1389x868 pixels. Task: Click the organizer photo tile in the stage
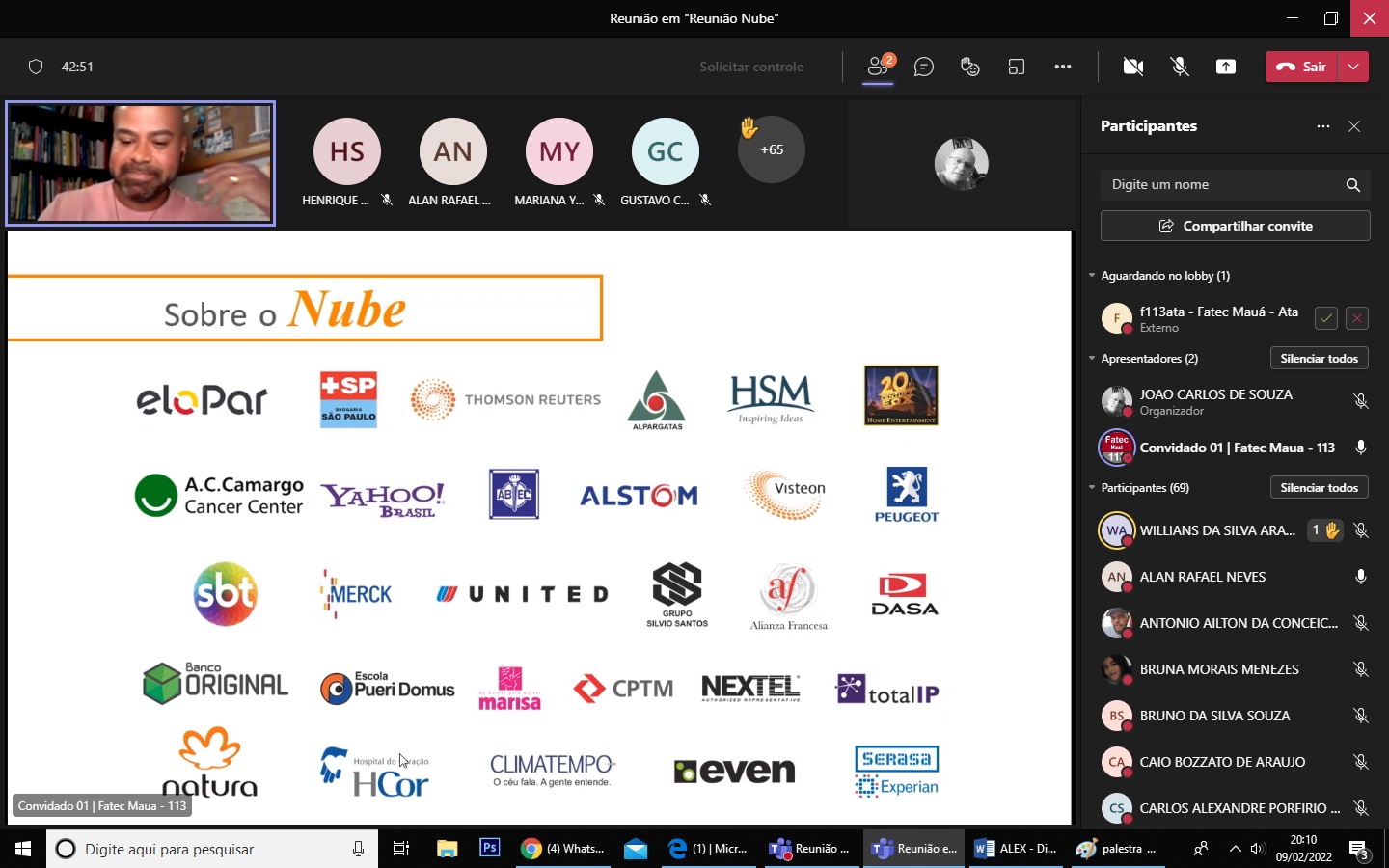coord(962,164)
